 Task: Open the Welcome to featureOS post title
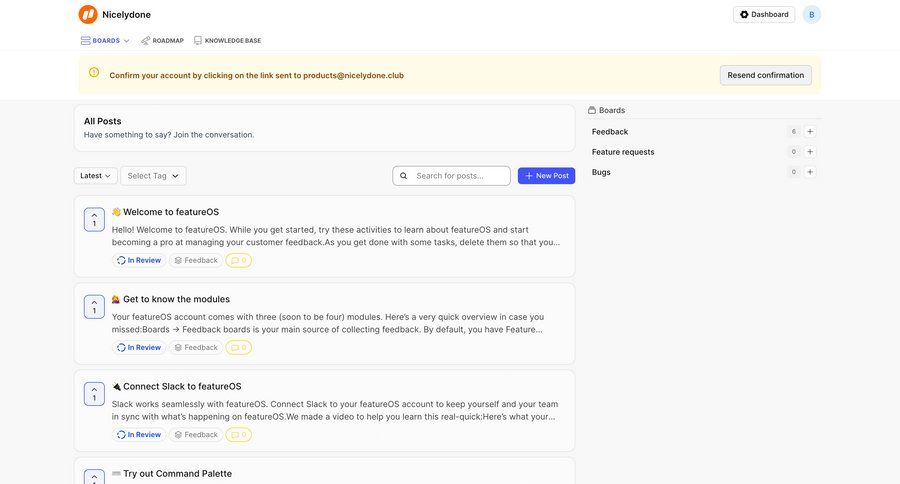pos(165,212)
